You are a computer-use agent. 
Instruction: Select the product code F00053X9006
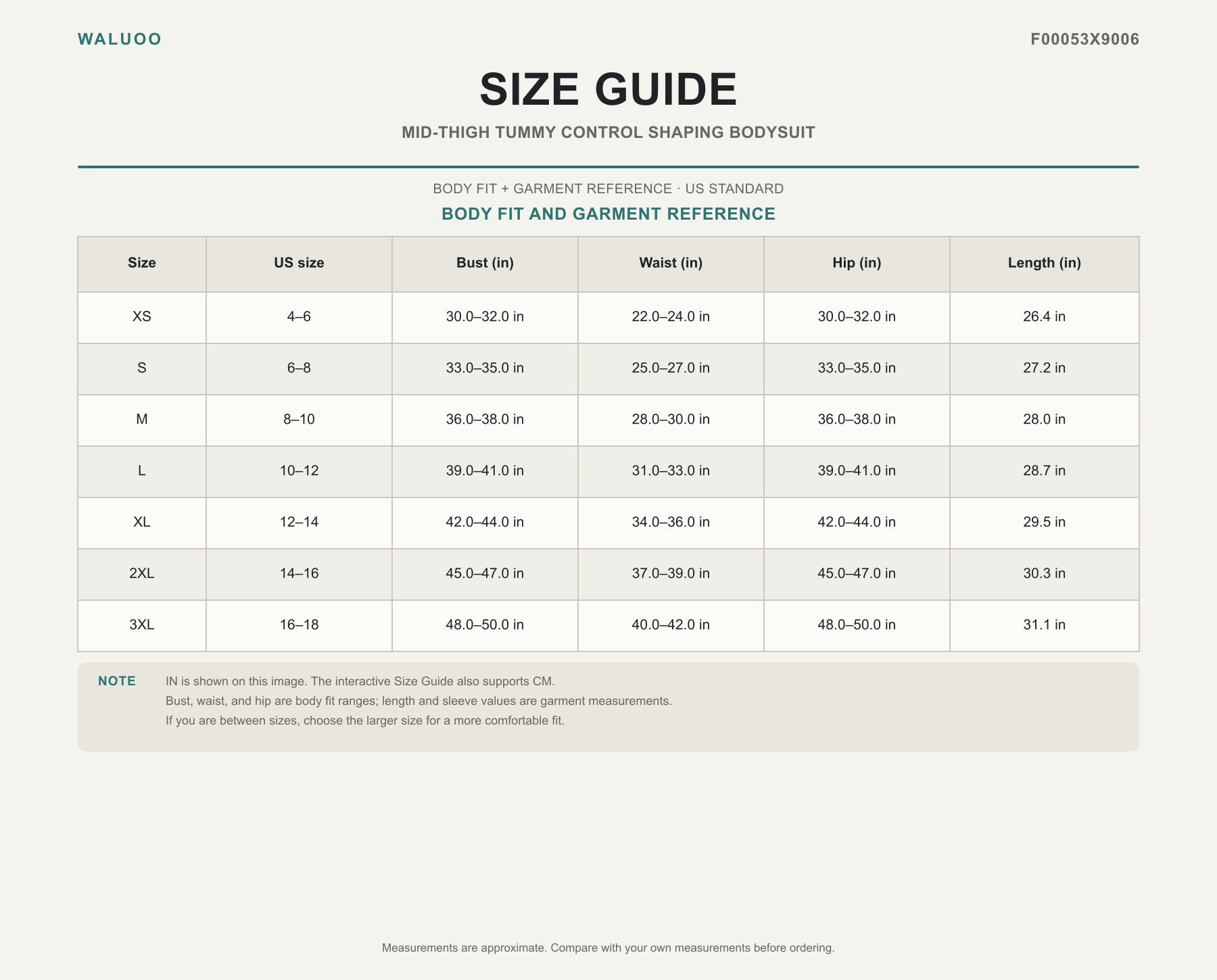tap(1084, 39)
